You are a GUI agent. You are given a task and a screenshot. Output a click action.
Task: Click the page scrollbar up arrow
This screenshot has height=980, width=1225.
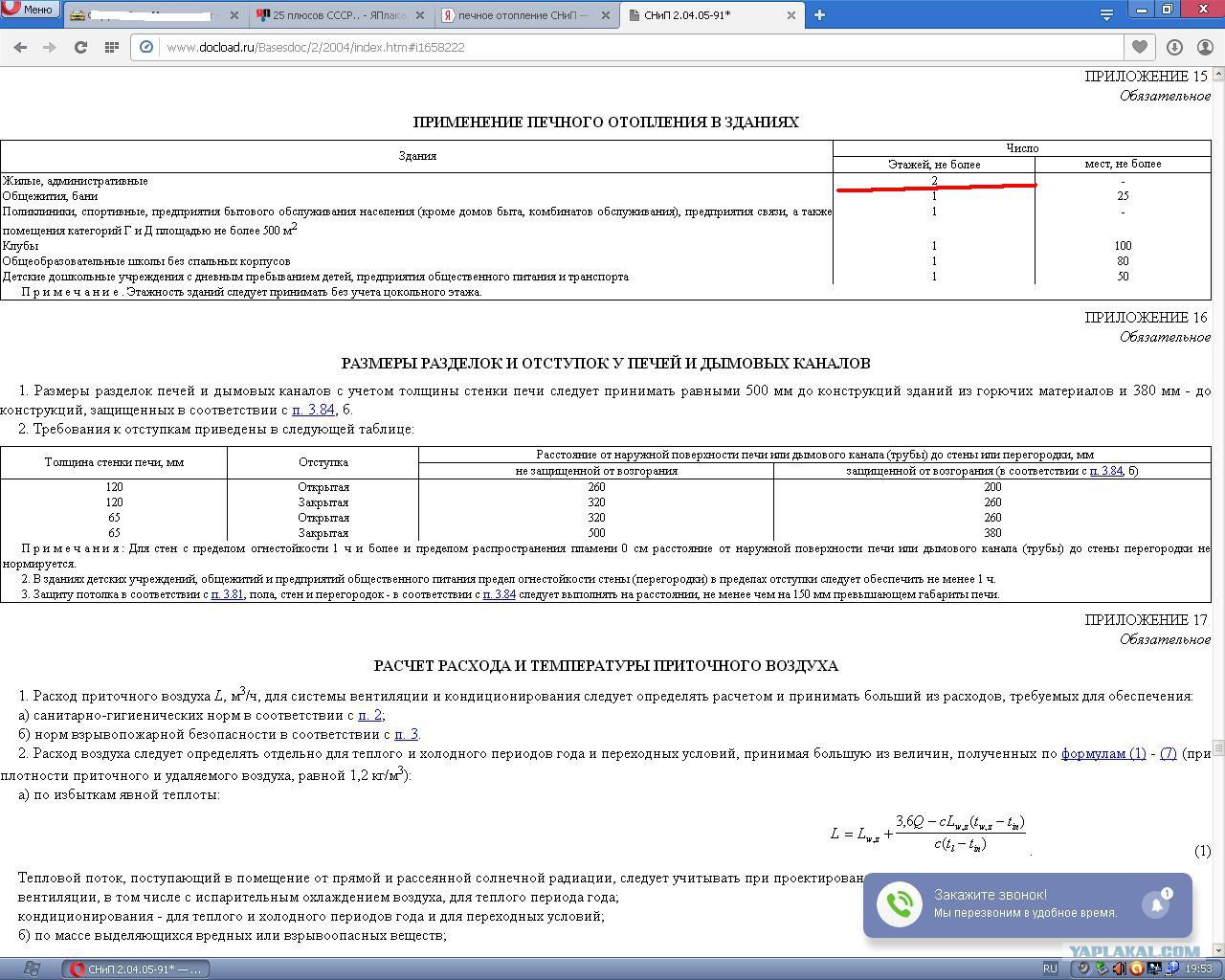coord(1217,75)
